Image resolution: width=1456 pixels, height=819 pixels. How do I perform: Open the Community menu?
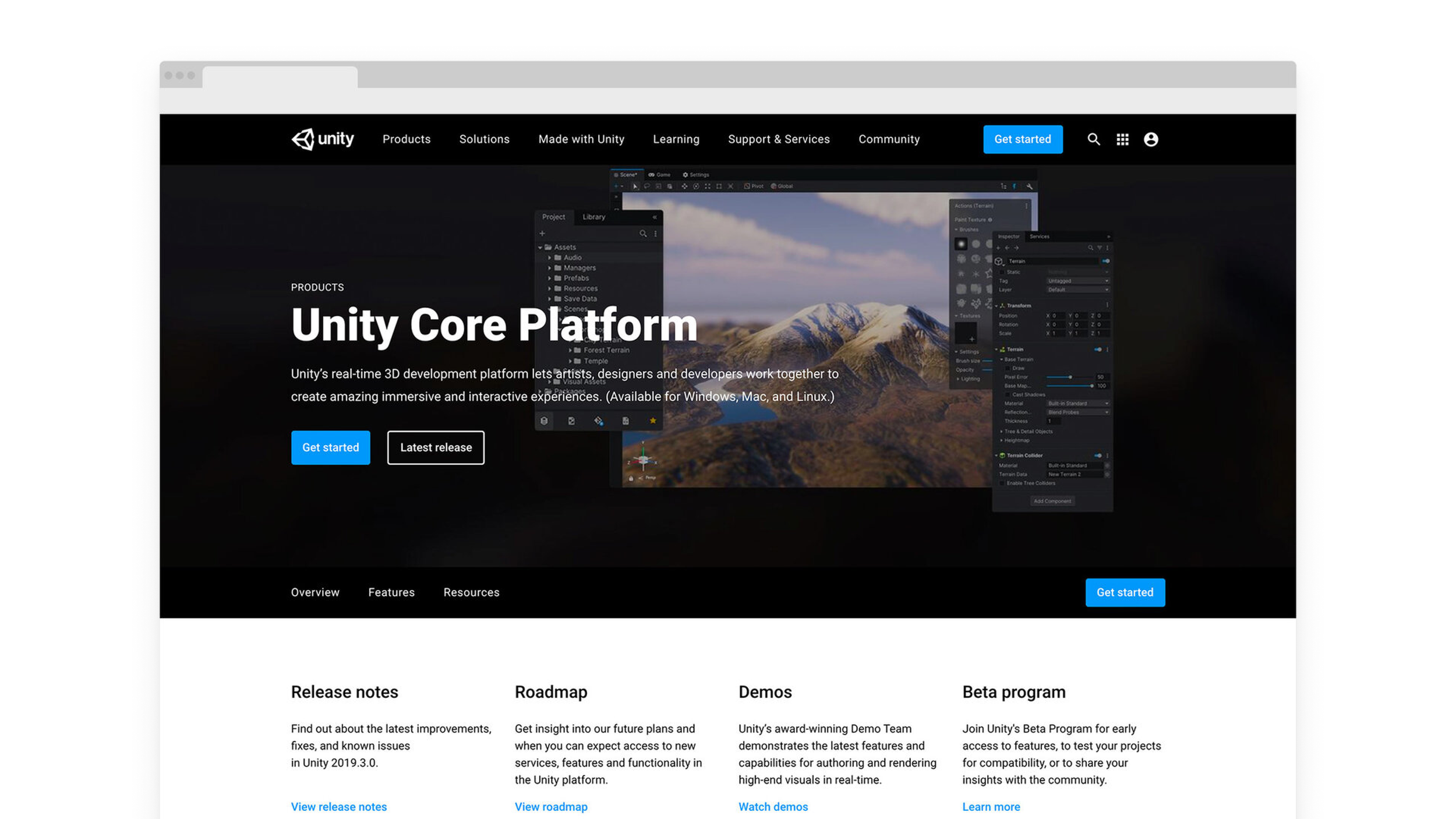pyautogui.click(x=889, y=139)
